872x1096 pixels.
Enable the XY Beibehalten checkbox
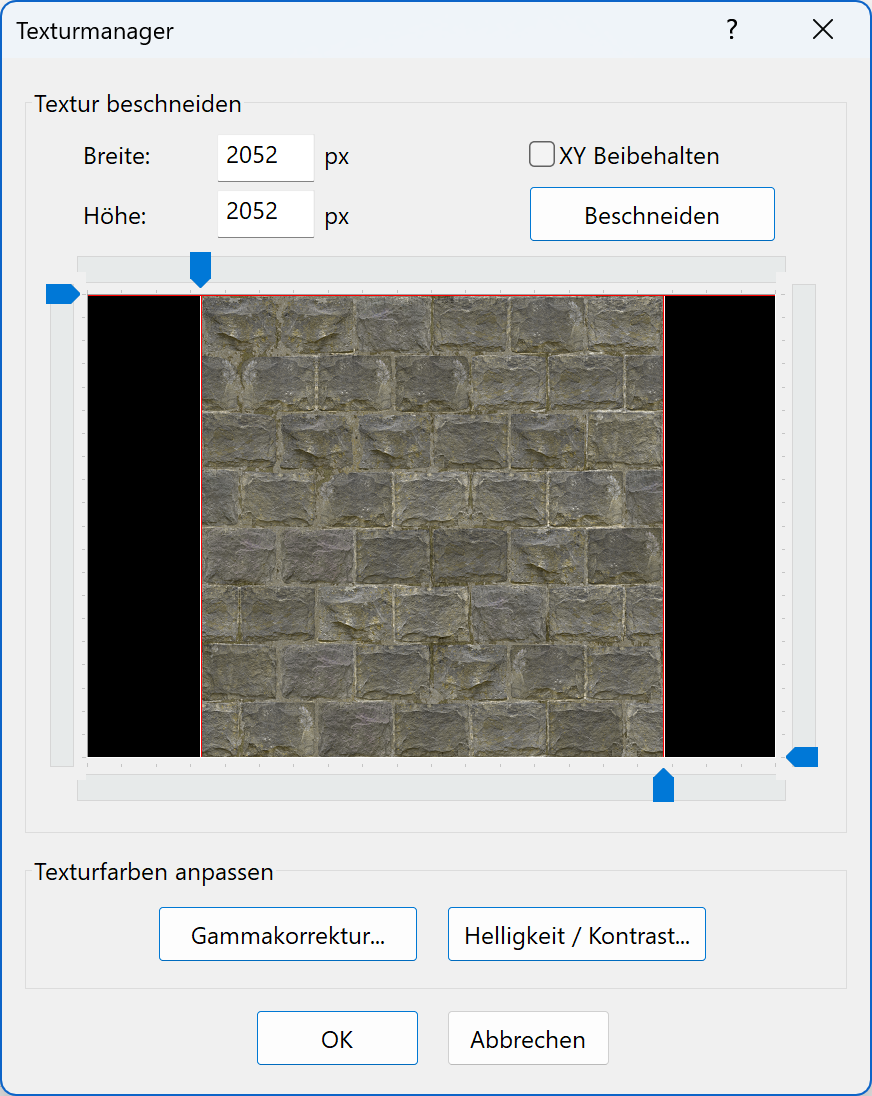[x=541, y=154]
